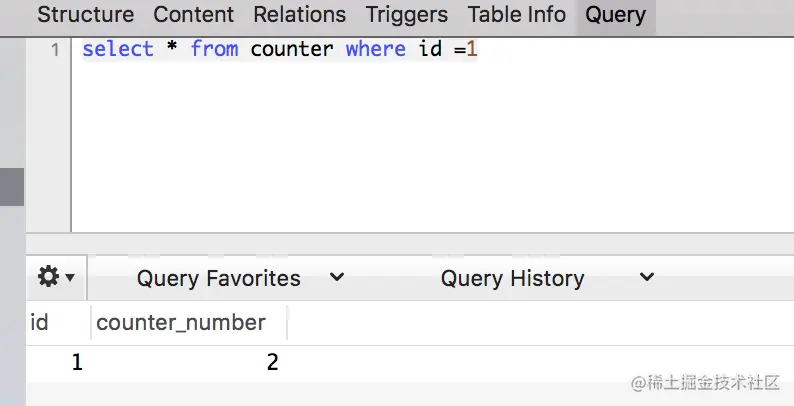794x406 pixels.
Task: Click the word counter in the query
Action: [x=291, y=49]
